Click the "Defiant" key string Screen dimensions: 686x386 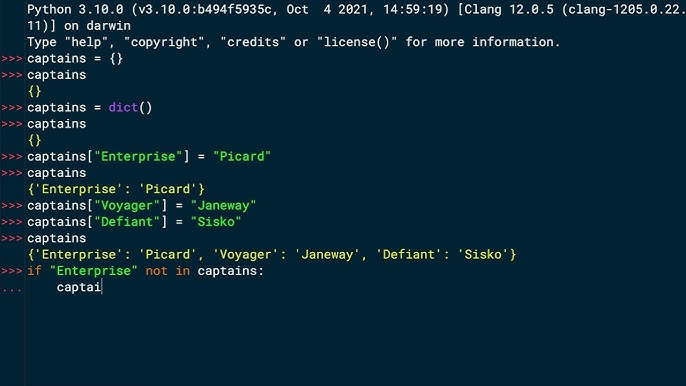(127, 221)
